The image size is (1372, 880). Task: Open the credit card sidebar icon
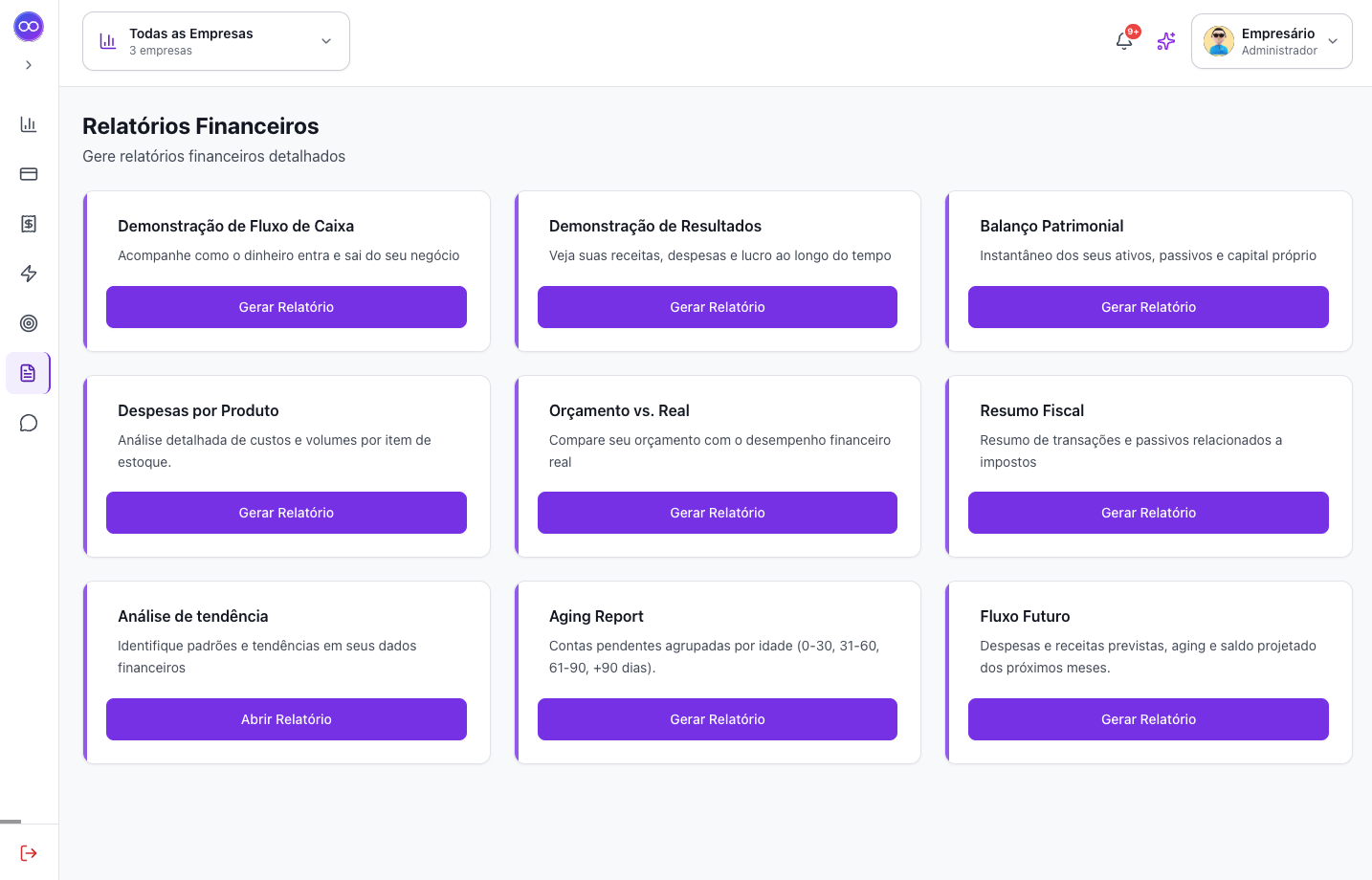(x=29, y=174)
